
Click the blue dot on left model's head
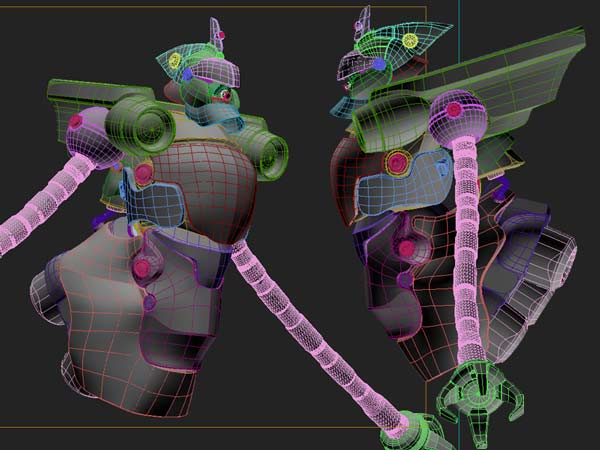tap(187, 74)
